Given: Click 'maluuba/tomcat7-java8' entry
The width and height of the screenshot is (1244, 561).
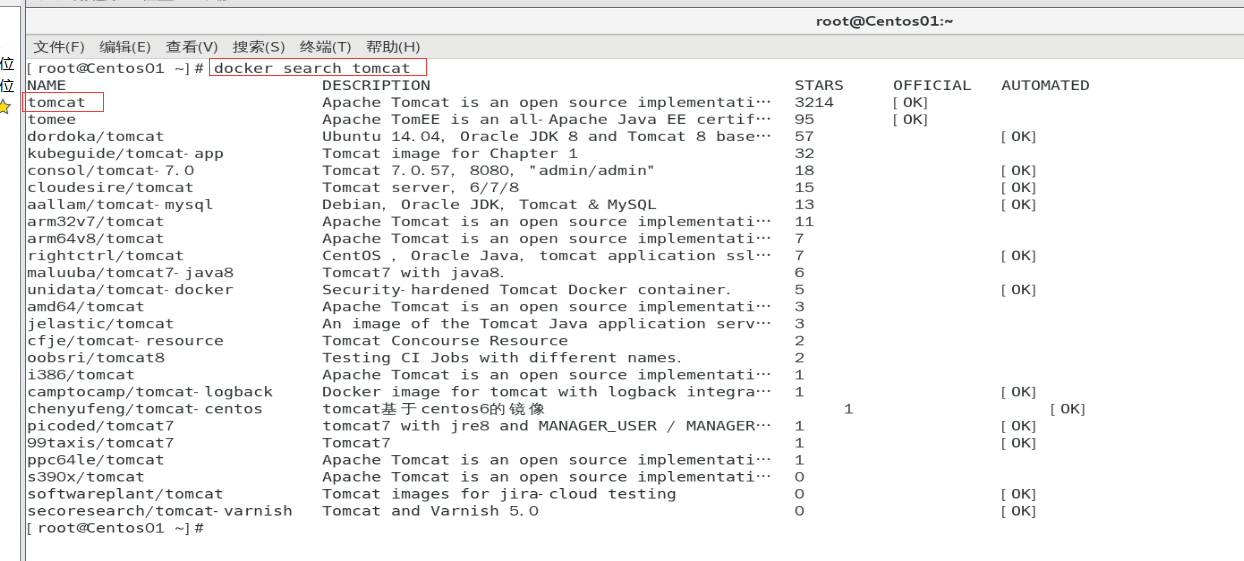Looking at the screenshot, I should tap(131, 272).
